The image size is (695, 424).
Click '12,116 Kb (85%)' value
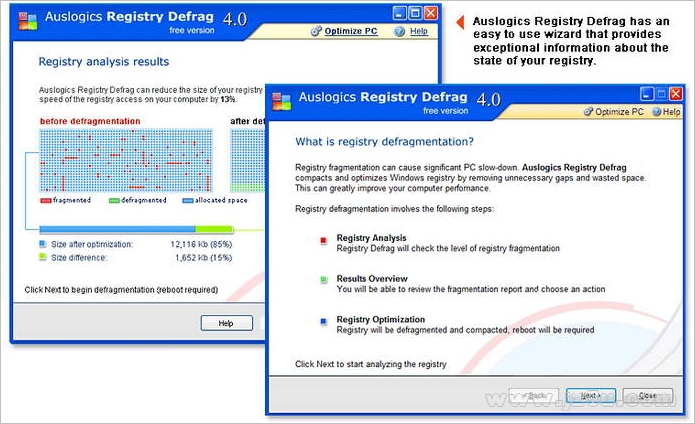201,244
